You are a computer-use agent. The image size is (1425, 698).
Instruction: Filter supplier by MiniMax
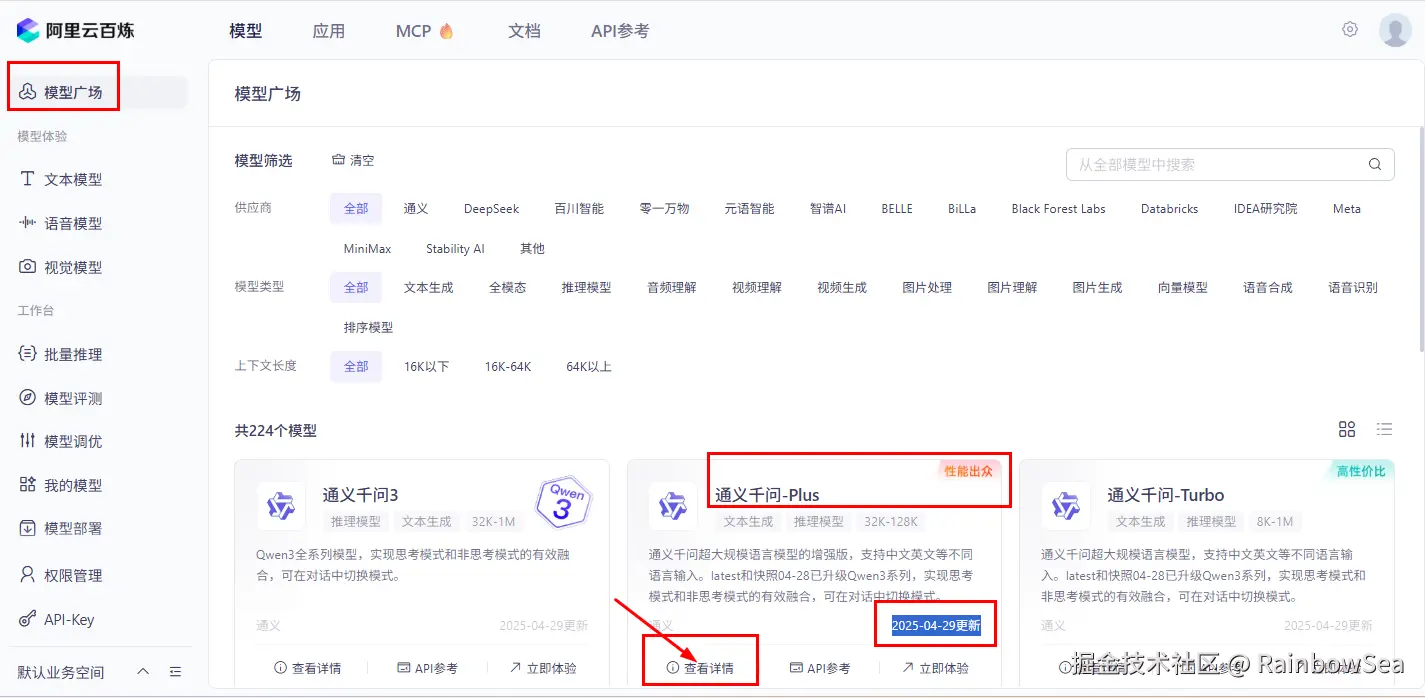click(x=367, y=248)
